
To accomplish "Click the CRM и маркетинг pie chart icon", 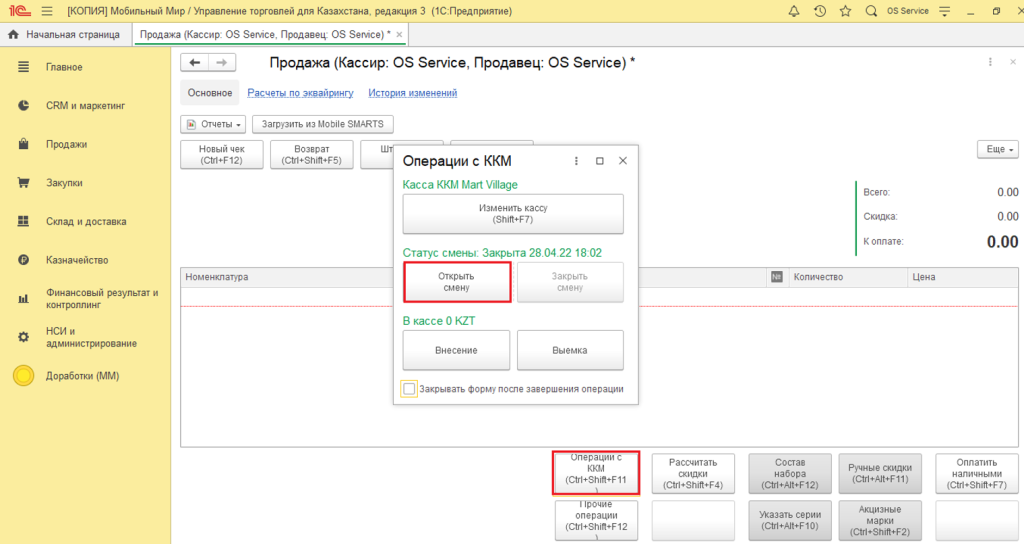I will [24, 105].
